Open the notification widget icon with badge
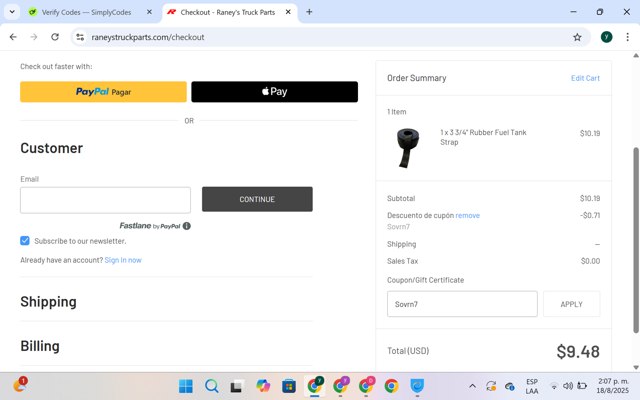This screenshot has height=400, width=640. coord(20,384)
